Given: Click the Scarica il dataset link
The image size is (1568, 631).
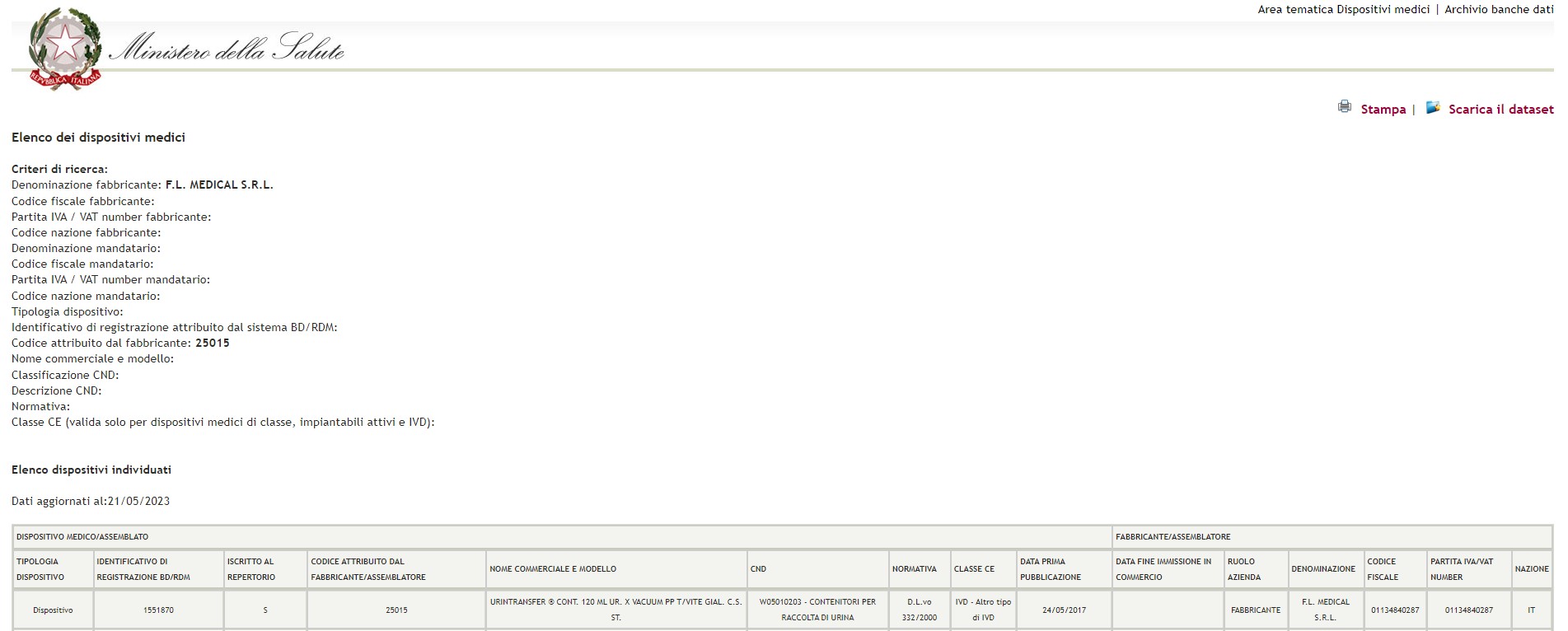Looking at the screenshot, I should click(1500, 110).
